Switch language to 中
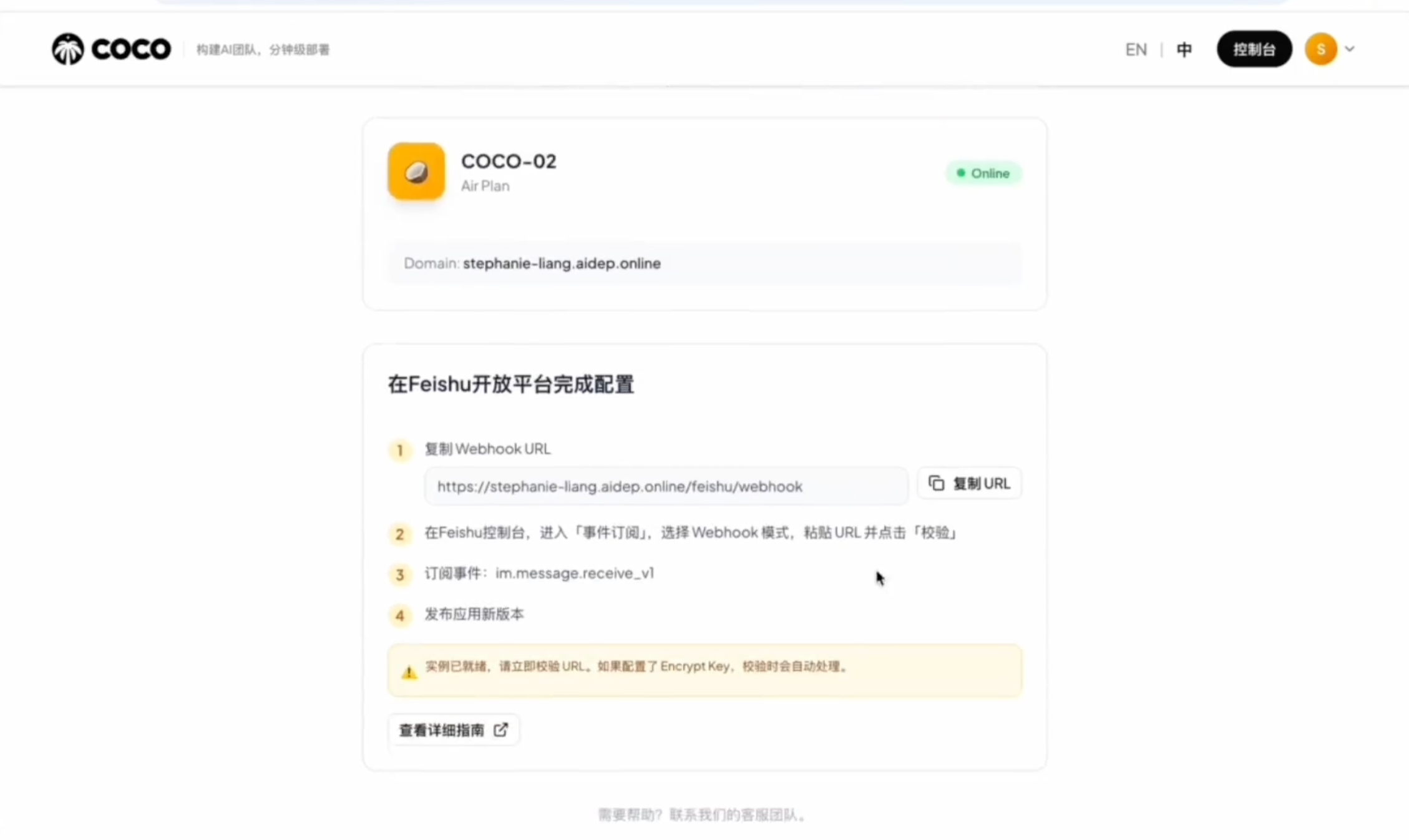The height and width of the screenshot is (840, 1409). tap(1184, 49)
